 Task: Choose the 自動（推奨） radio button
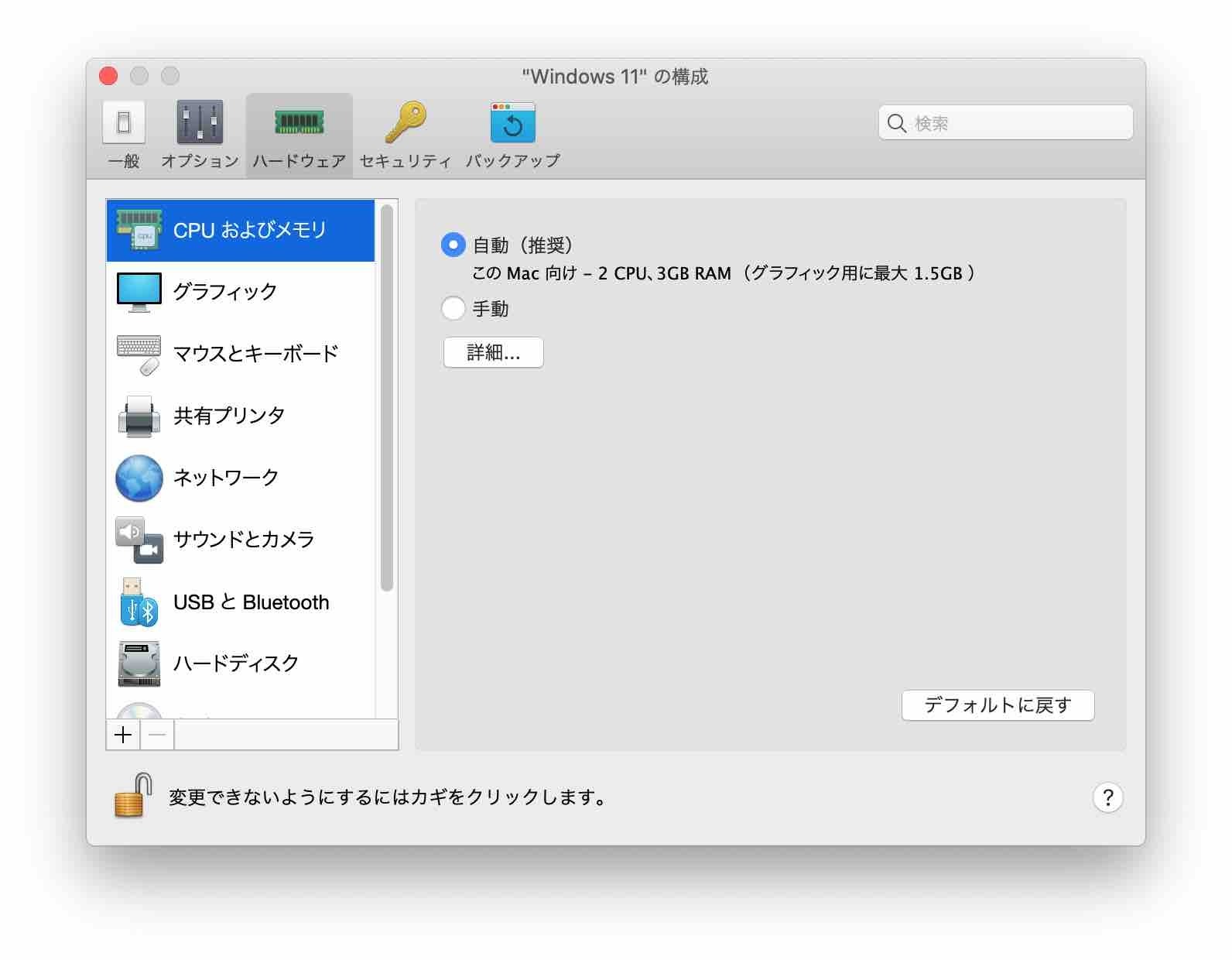(x=453, y=245)
